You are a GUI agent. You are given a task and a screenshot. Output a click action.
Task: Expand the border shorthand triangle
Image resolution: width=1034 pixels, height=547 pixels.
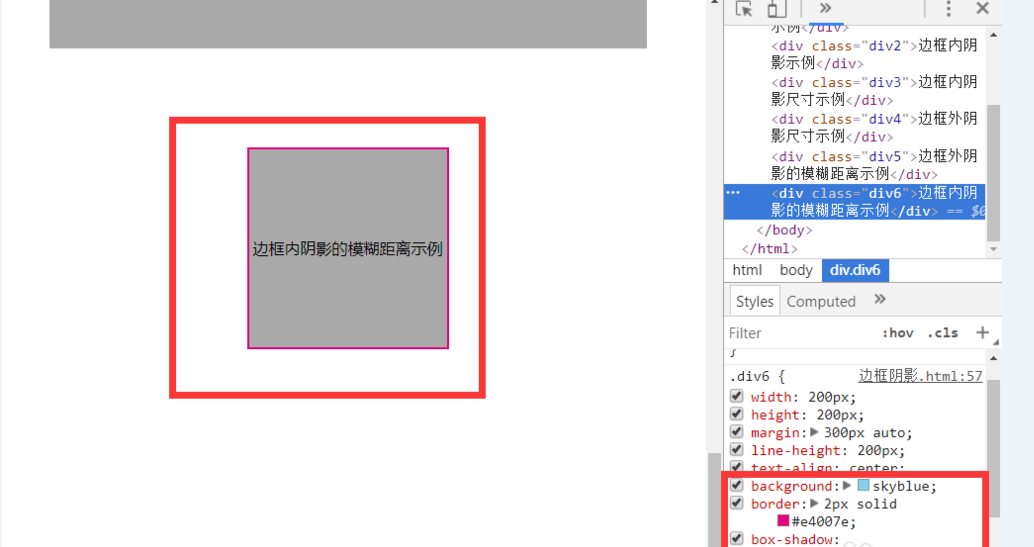tap(815, 504)
